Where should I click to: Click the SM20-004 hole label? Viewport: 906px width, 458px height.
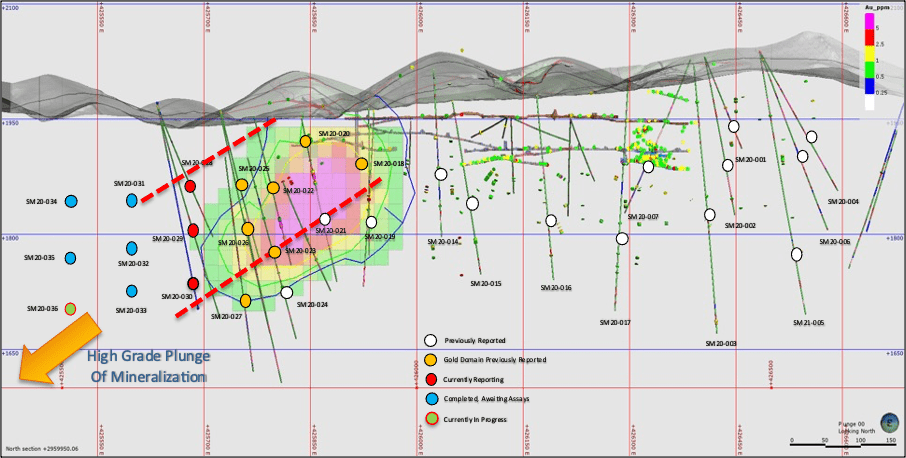pyautogui.click(x=844, y=202)
